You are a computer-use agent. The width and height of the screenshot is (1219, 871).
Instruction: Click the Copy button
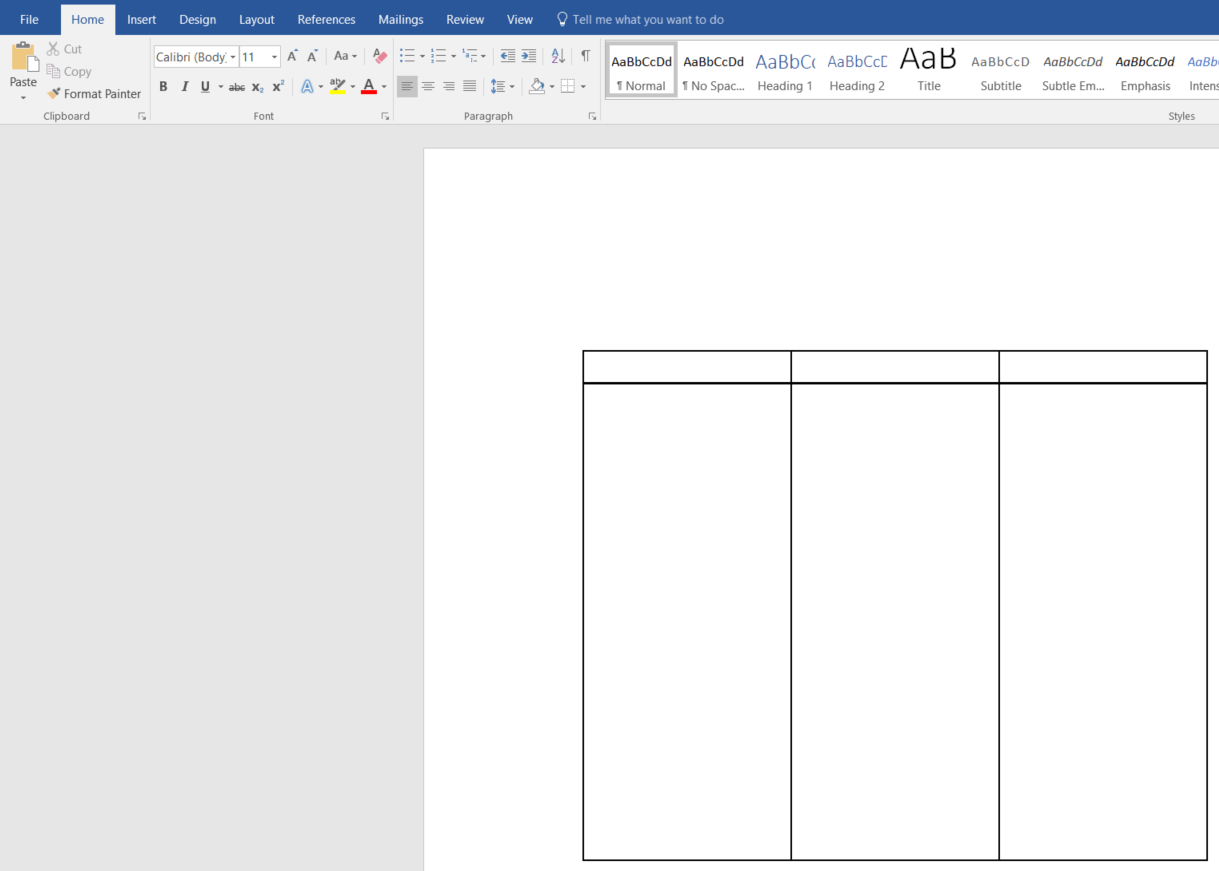[x=69, y=72]
